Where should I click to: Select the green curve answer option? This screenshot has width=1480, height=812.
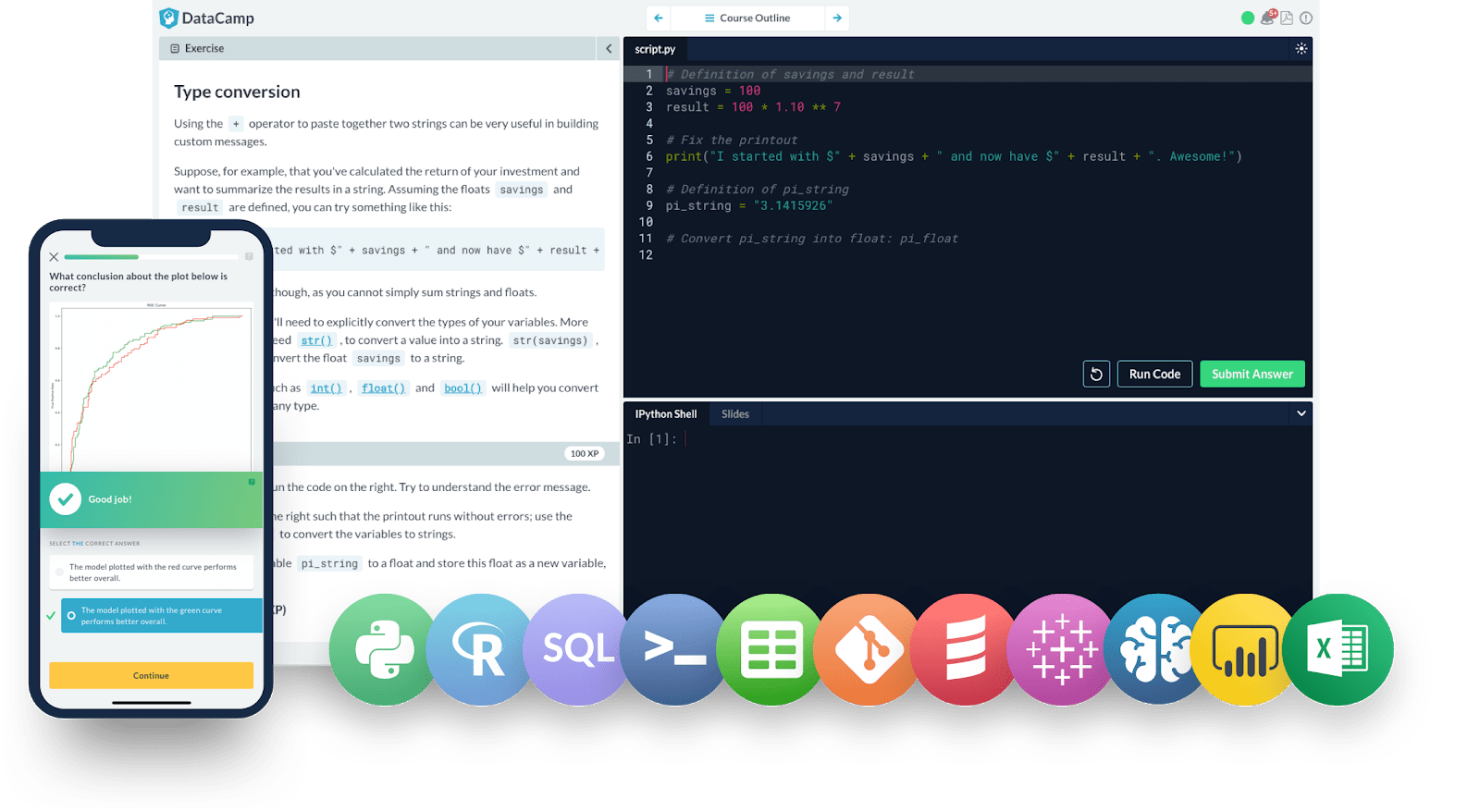(x=162, y=616)
